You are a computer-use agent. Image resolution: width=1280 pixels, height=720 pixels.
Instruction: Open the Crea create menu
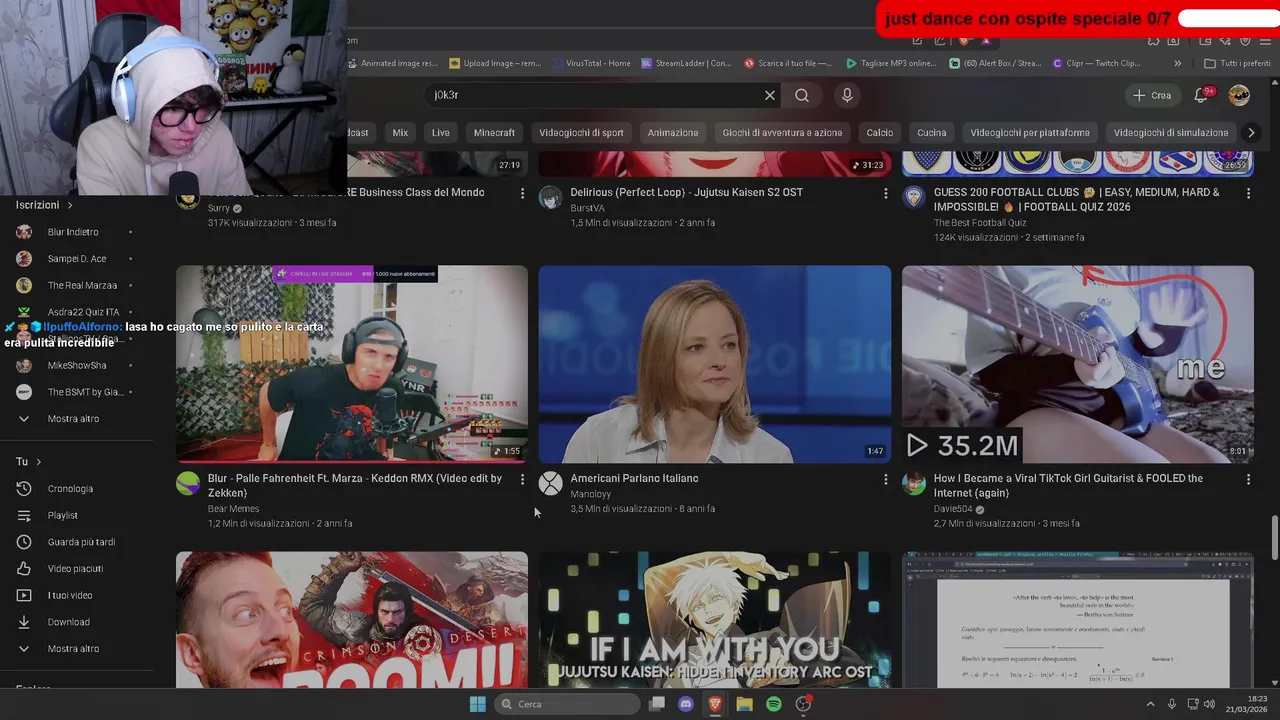pos(1151,95)
